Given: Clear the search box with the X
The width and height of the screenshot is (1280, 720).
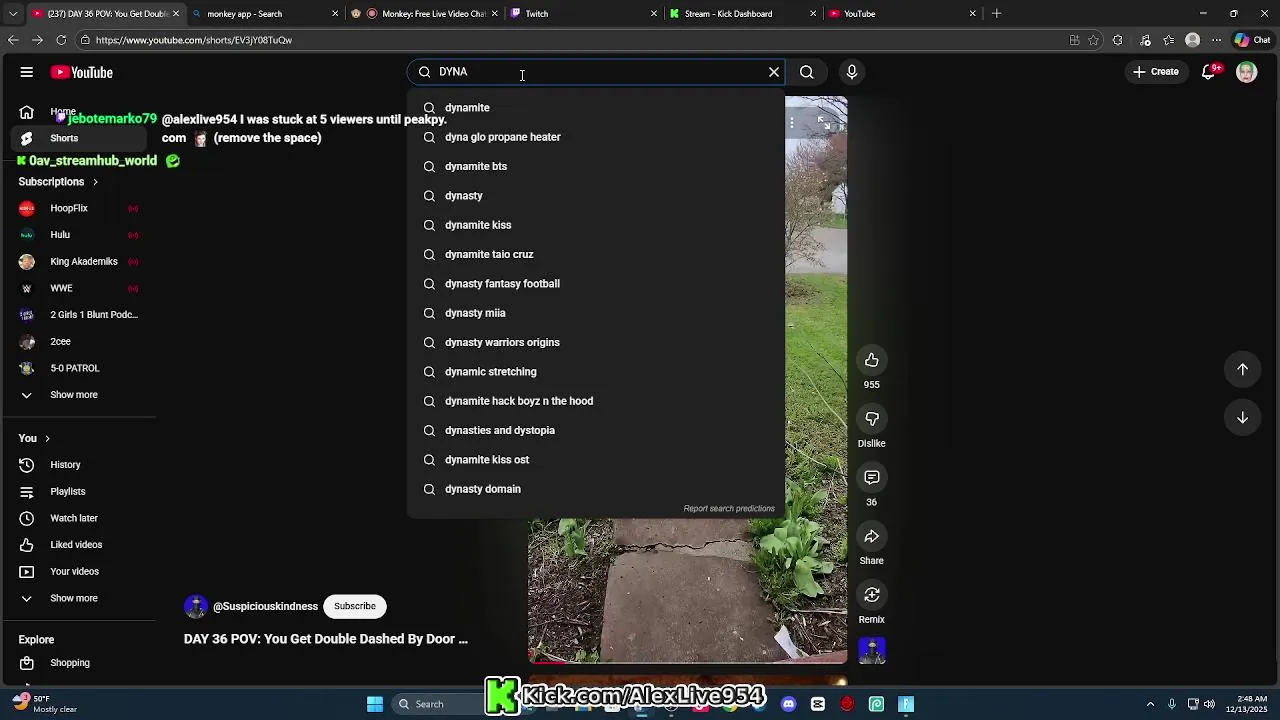Looking at the screenshot, I should click(773, 72).
